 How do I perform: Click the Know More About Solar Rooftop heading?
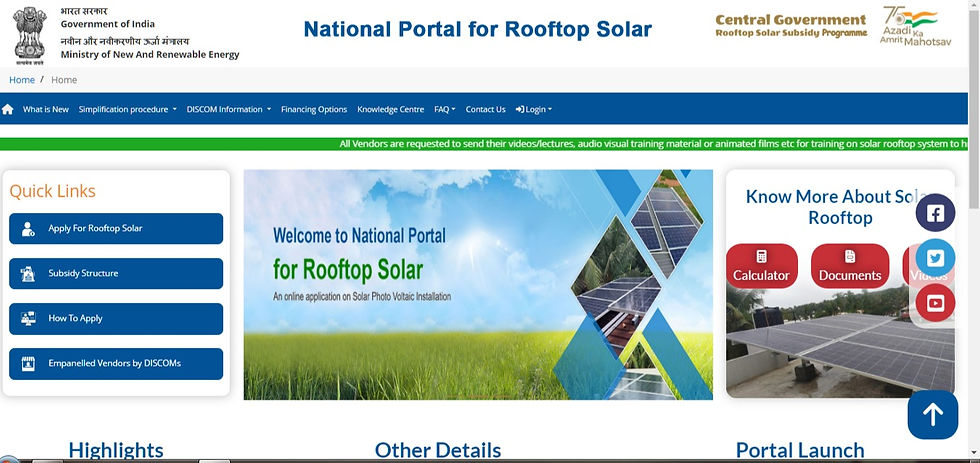840,207
